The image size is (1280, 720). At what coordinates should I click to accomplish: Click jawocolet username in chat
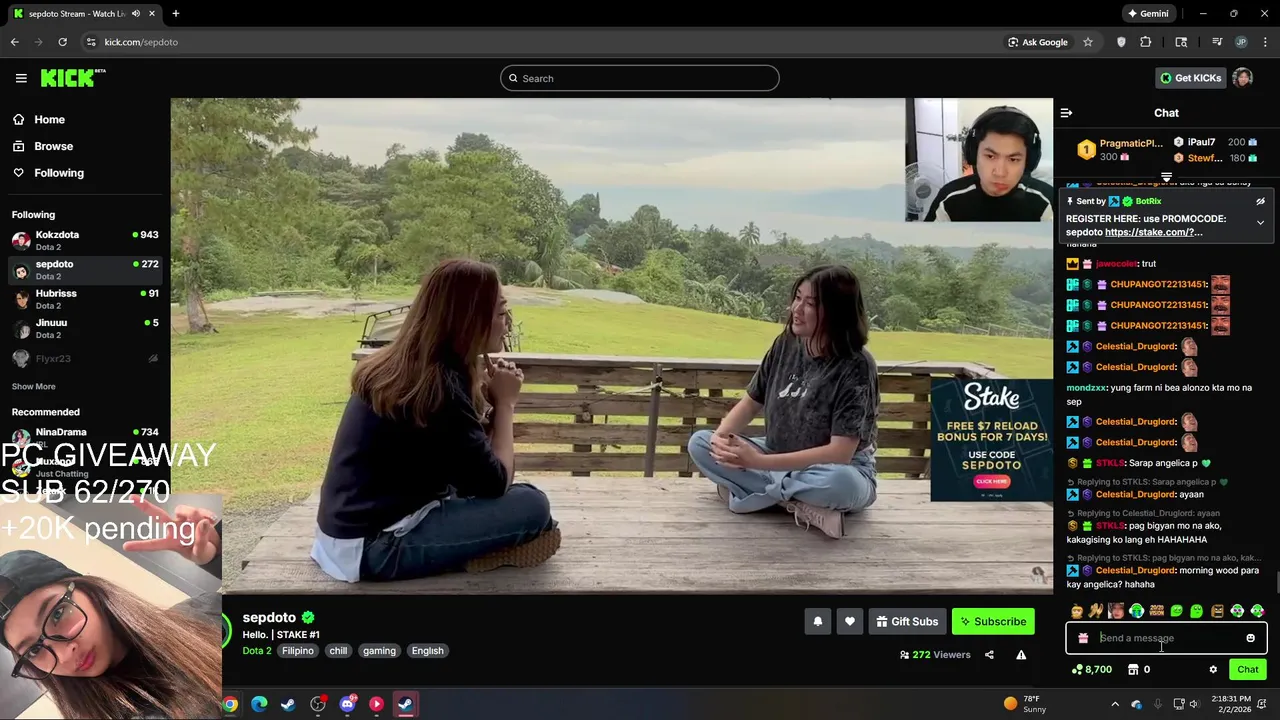[x=1116, y=264]
